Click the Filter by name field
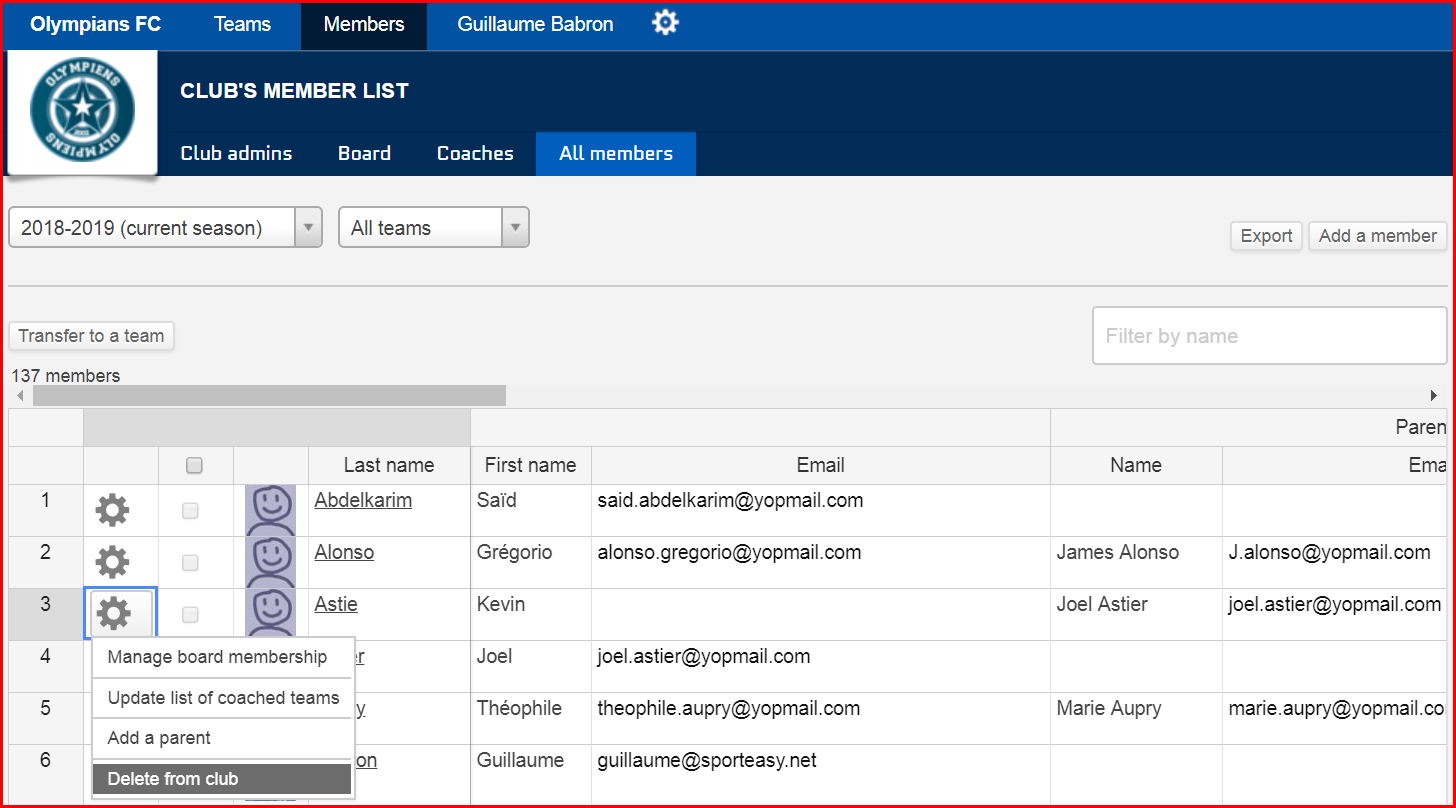This screenshot has height=808, width=1456. [1268, 336]
